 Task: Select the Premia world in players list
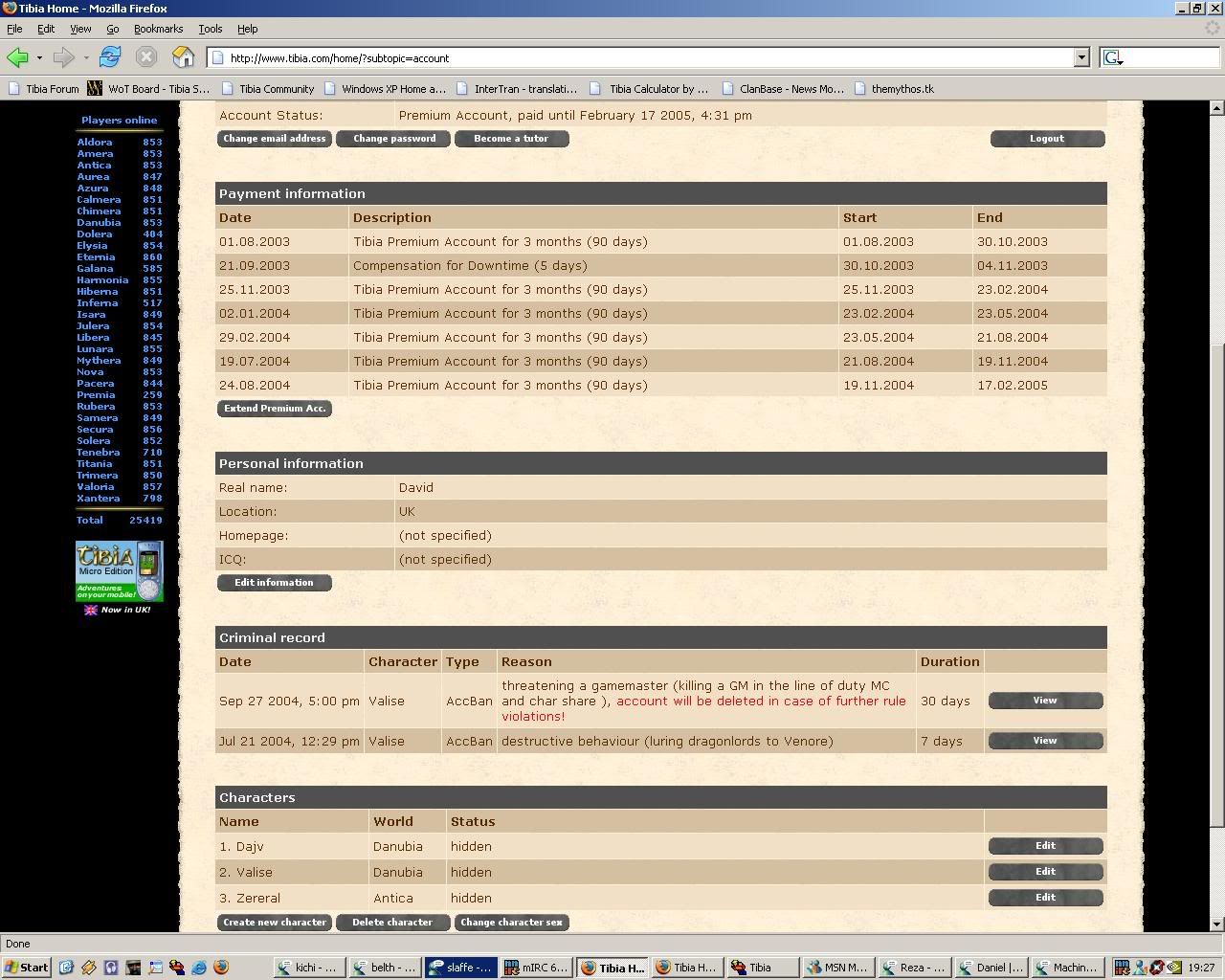(x=96, y=394)
